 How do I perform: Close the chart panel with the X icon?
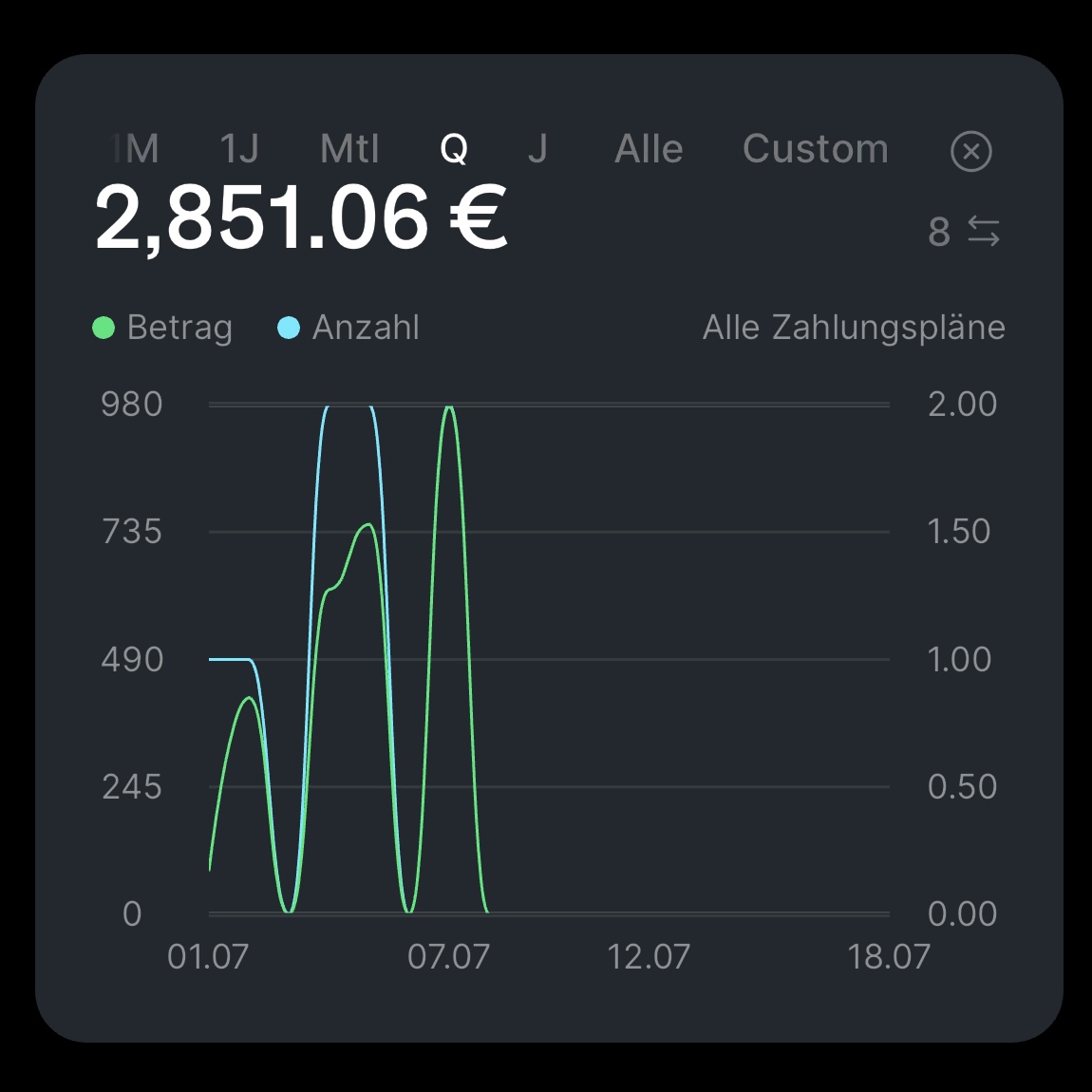[x=970, y=150]
